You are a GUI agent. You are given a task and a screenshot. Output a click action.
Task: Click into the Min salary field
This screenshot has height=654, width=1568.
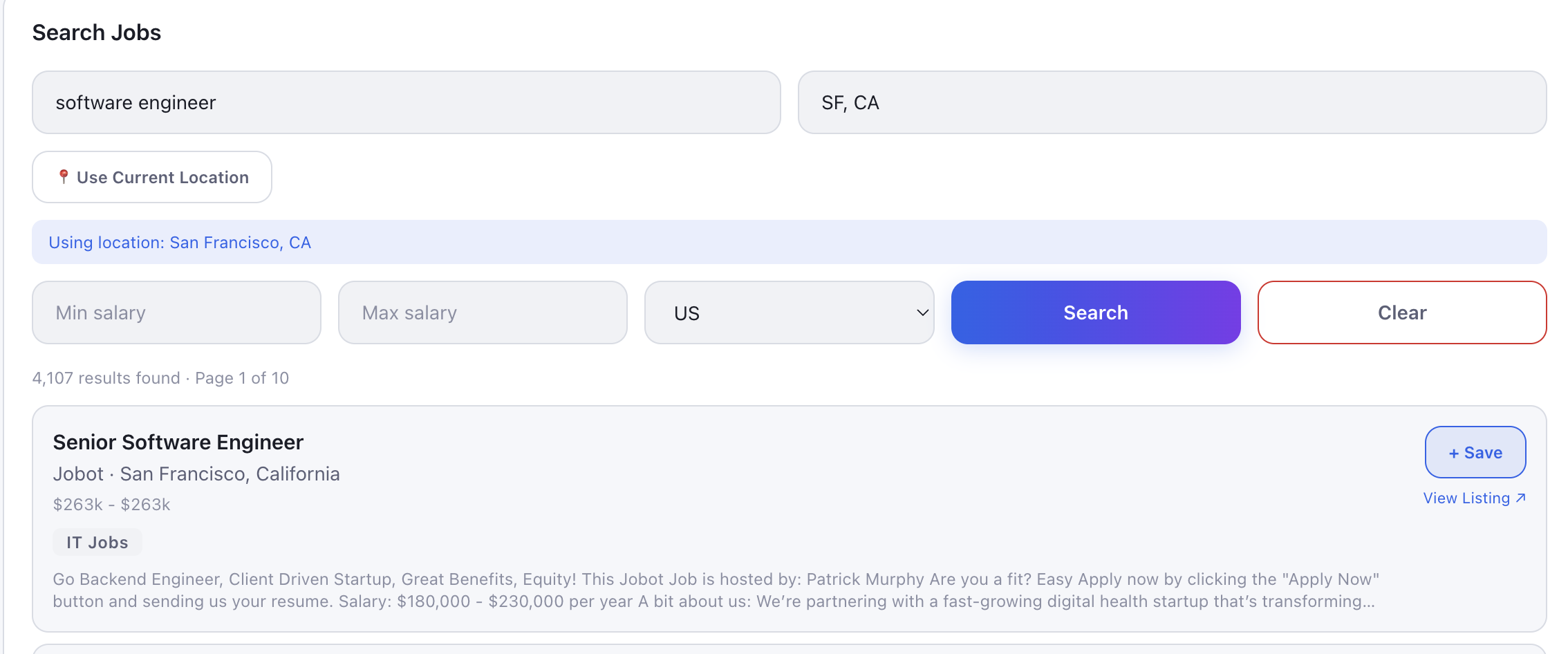(x=176, y=312)
